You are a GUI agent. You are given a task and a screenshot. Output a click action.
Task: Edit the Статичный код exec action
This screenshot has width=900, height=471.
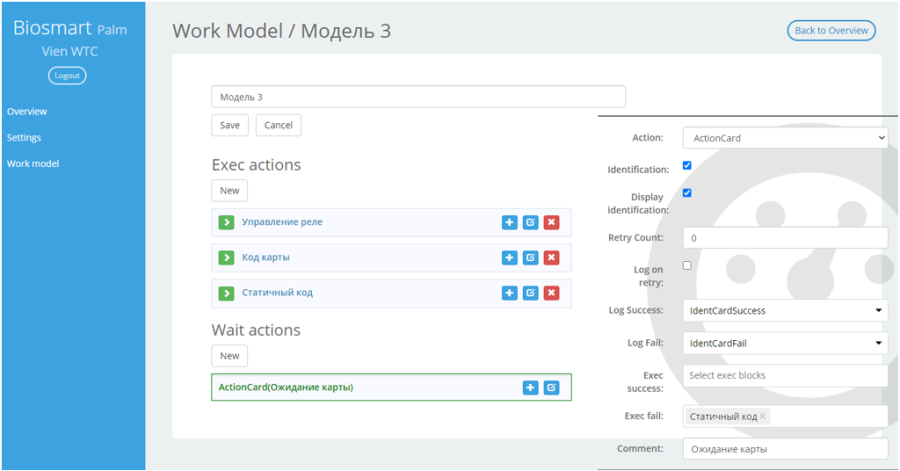pos(530,293)
